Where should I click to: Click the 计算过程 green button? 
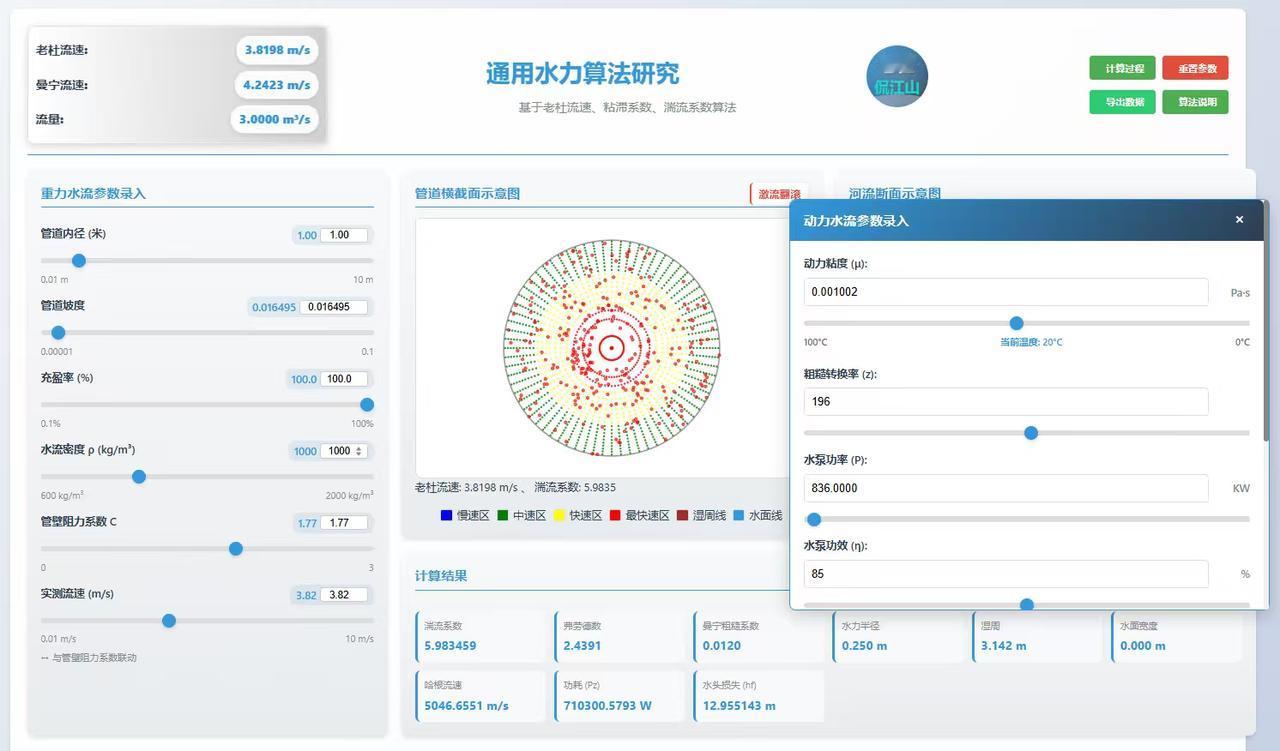pyautogui.click(x=1120, y=67)
